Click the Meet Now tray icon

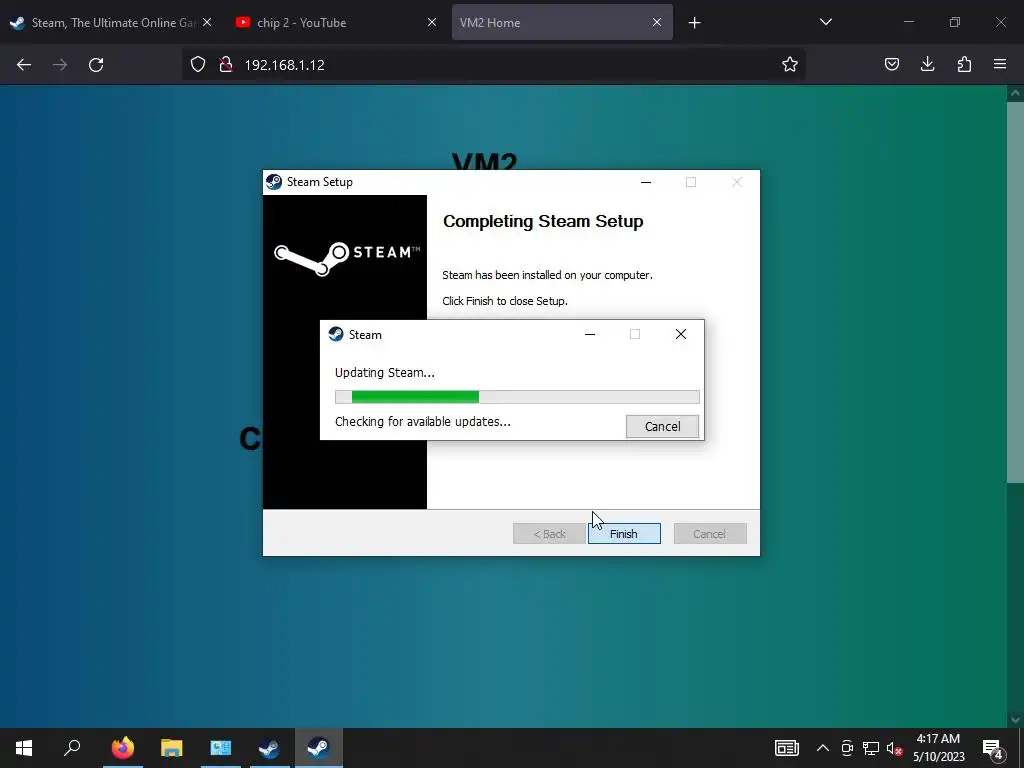[x=847, y=748]
